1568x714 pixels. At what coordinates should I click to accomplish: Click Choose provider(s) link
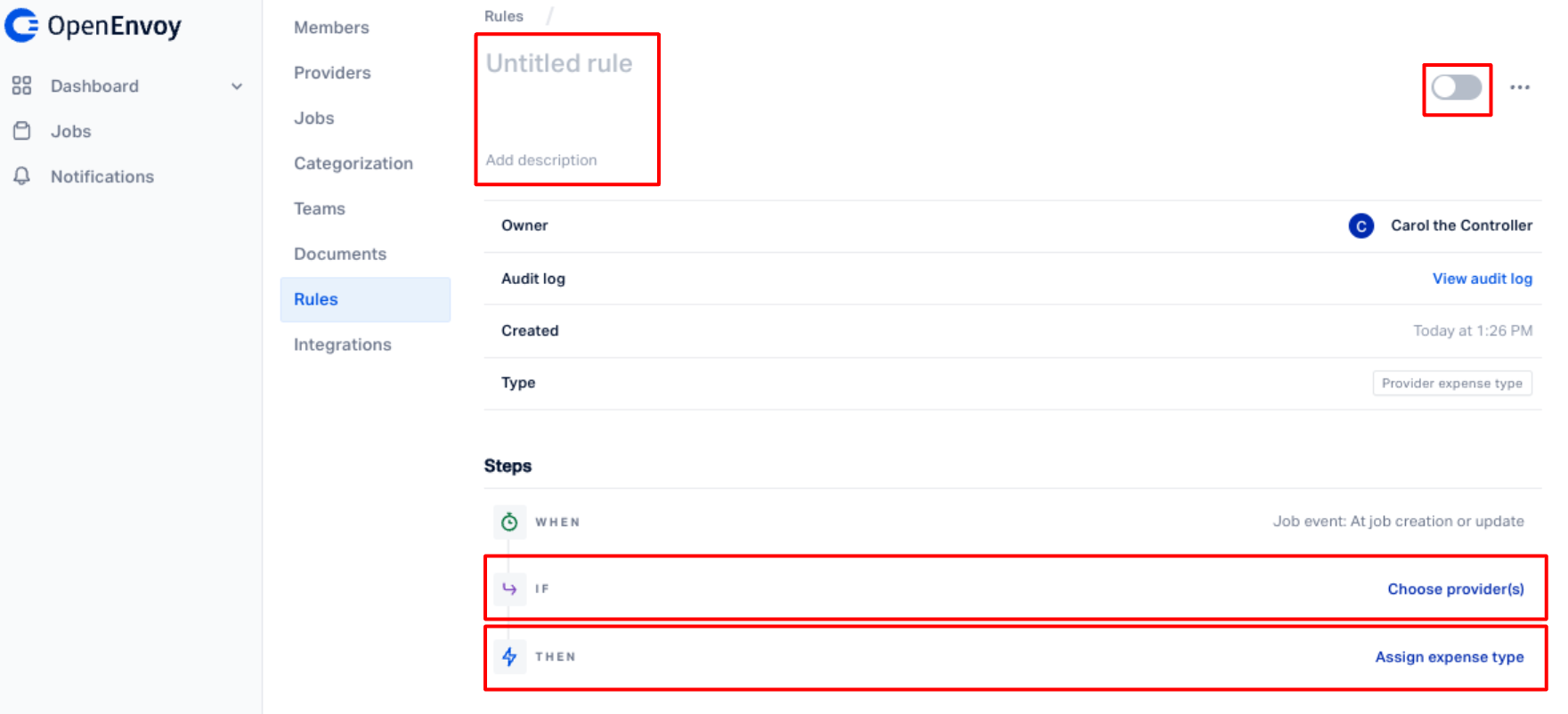tap(1455, 589)
